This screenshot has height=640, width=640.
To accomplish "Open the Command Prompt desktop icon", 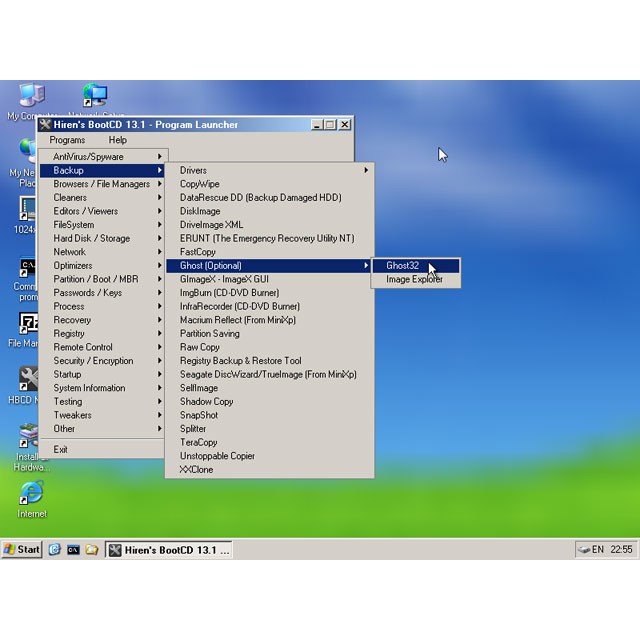I will (28, 270).
